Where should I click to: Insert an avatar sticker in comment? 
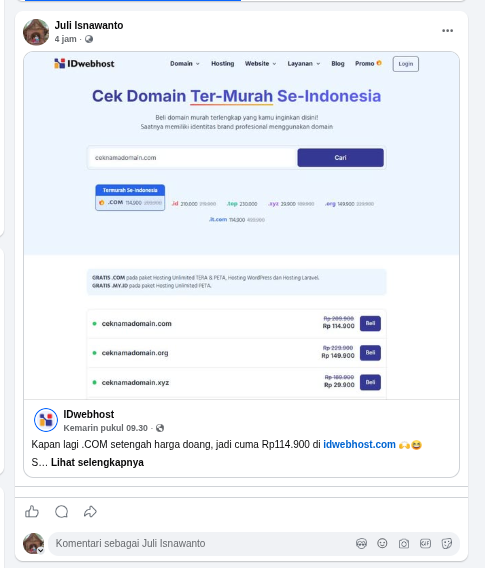361,543
